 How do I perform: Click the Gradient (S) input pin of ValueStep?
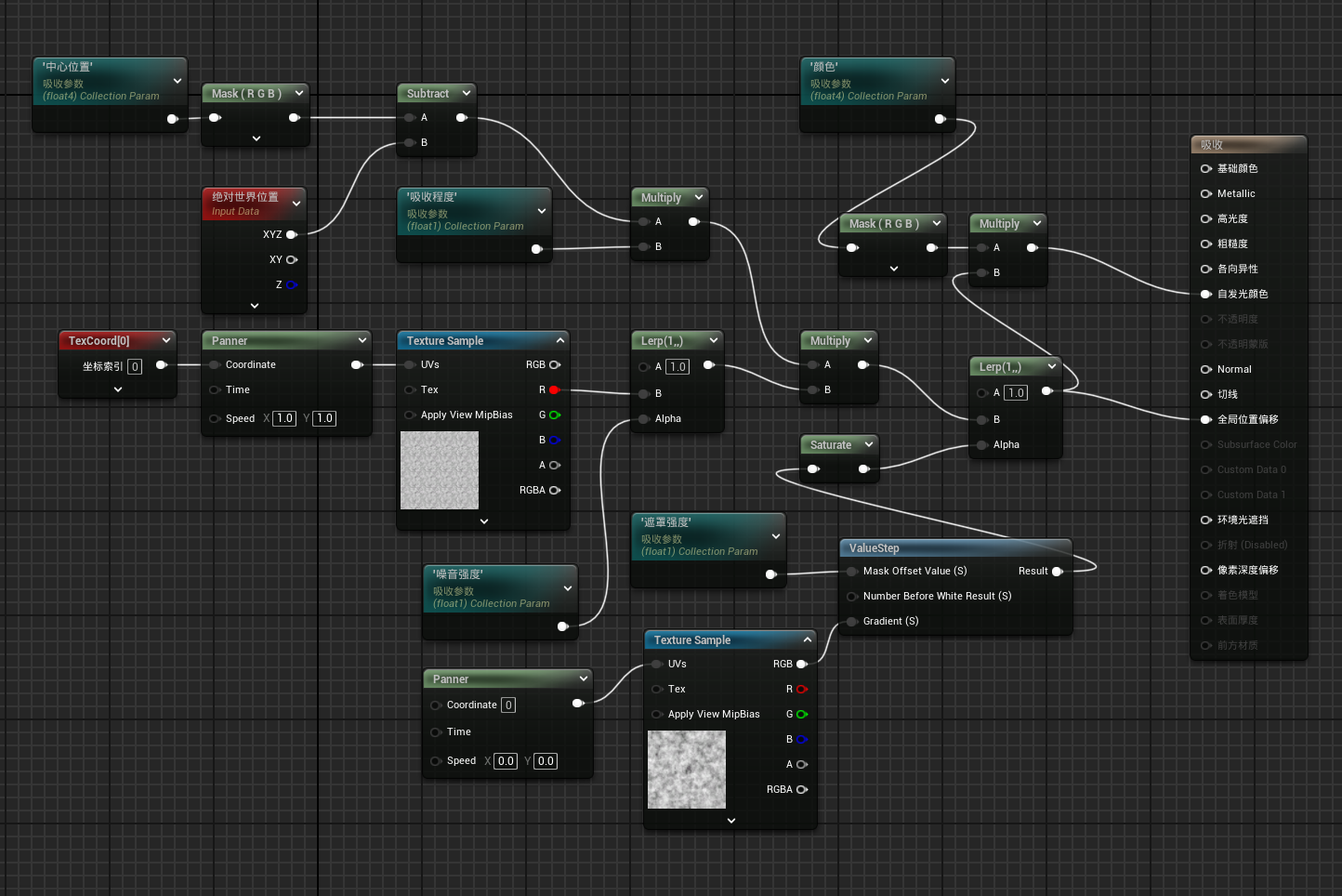pos(851,622)
